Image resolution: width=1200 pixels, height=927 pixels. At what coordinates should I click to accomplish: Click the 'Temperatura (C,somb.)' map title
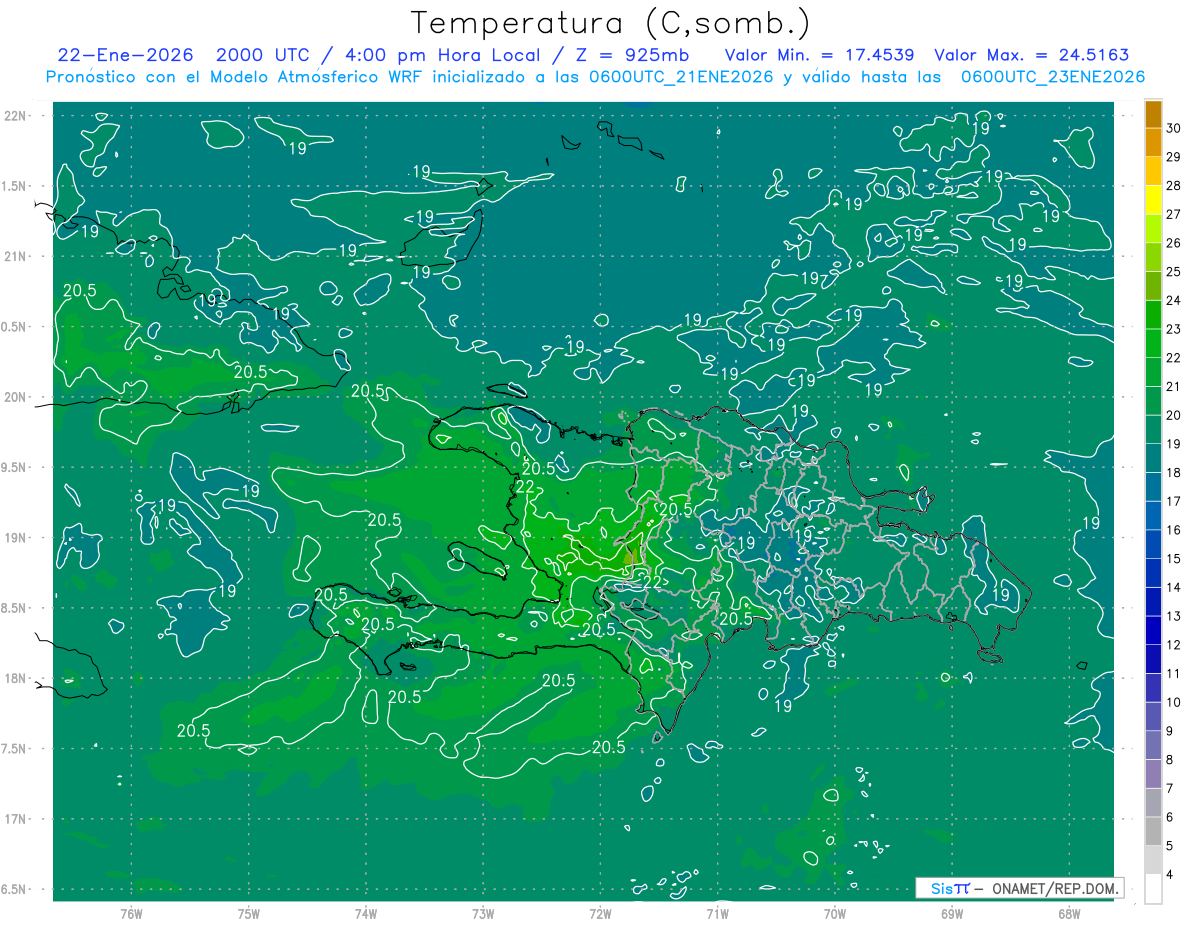point(612,23)
